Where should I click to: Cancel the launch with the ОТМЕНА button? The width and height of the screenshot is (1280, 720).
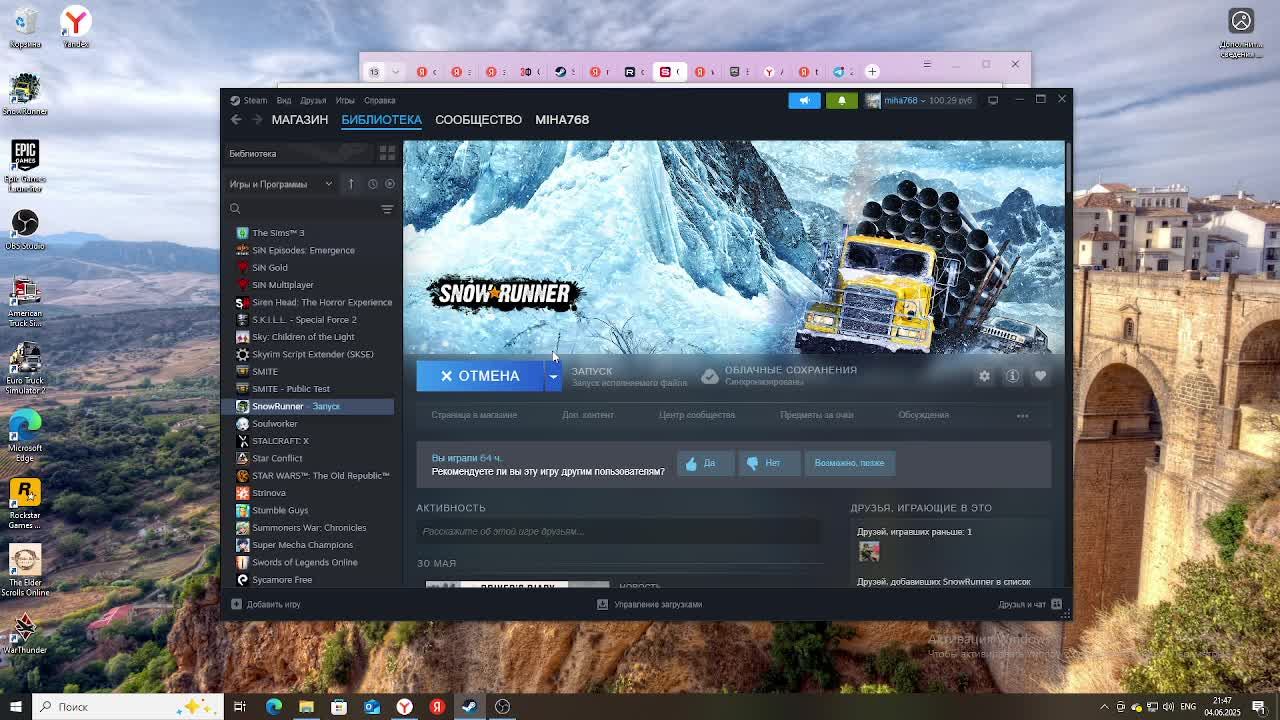[x=480, y=376]
